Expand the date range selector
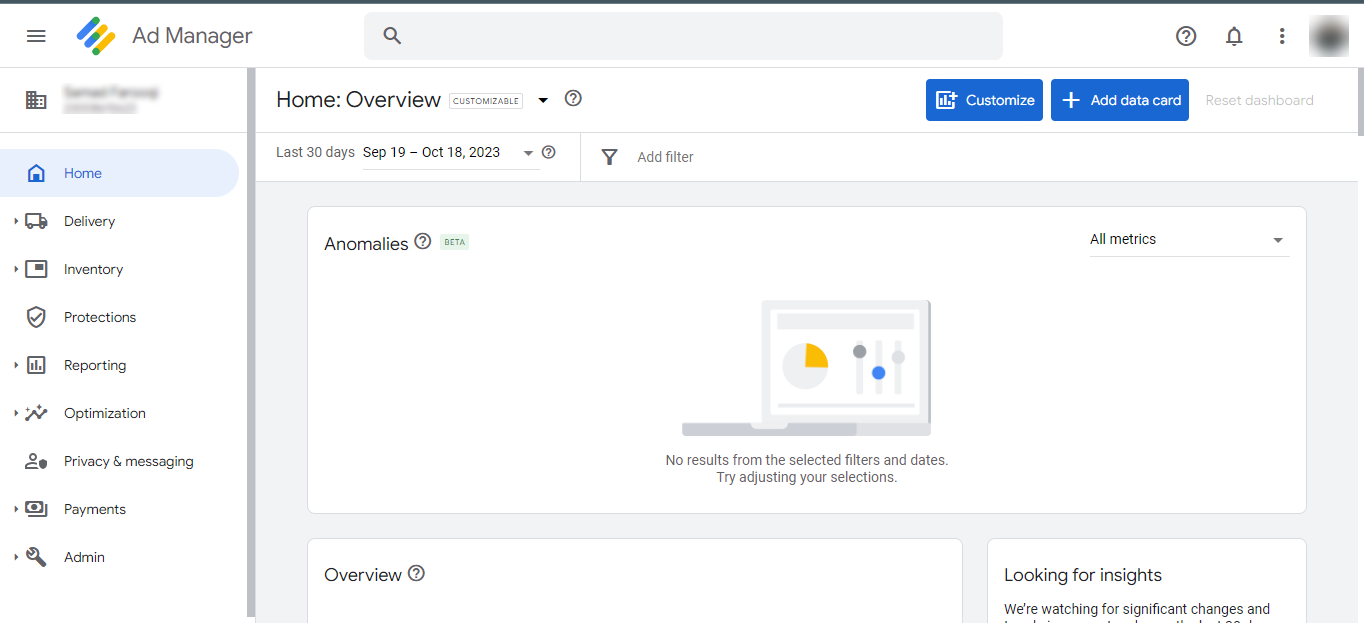The image size is (1364, 623). [x=528, y=152]
